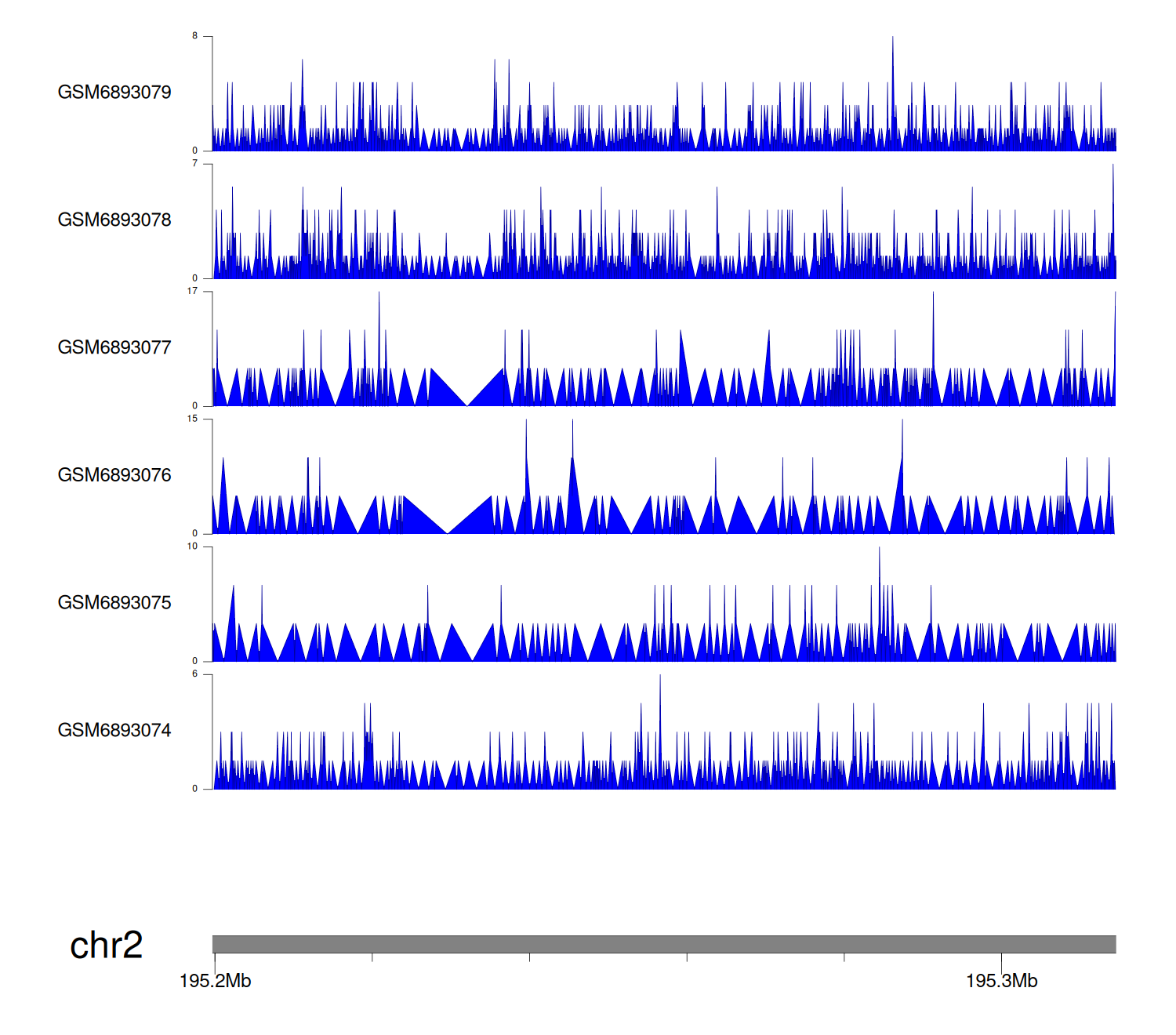This screenshot has height=1035, width=1176.
Task: Click the 195.2Mb position label
Action: click(x=215, y=981)
